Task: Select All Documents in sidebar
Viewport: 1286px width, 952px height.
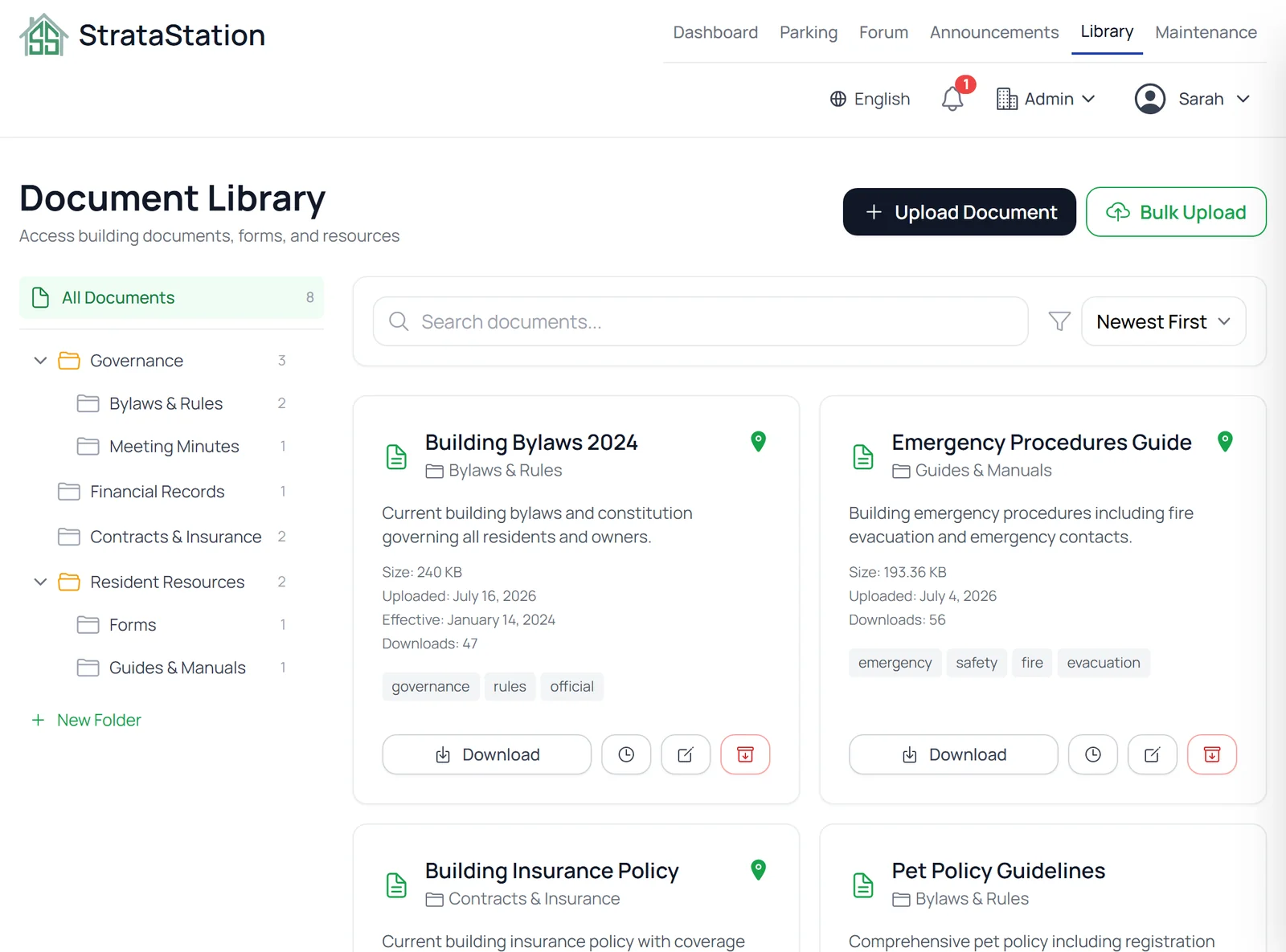Action: pos(171,297)
